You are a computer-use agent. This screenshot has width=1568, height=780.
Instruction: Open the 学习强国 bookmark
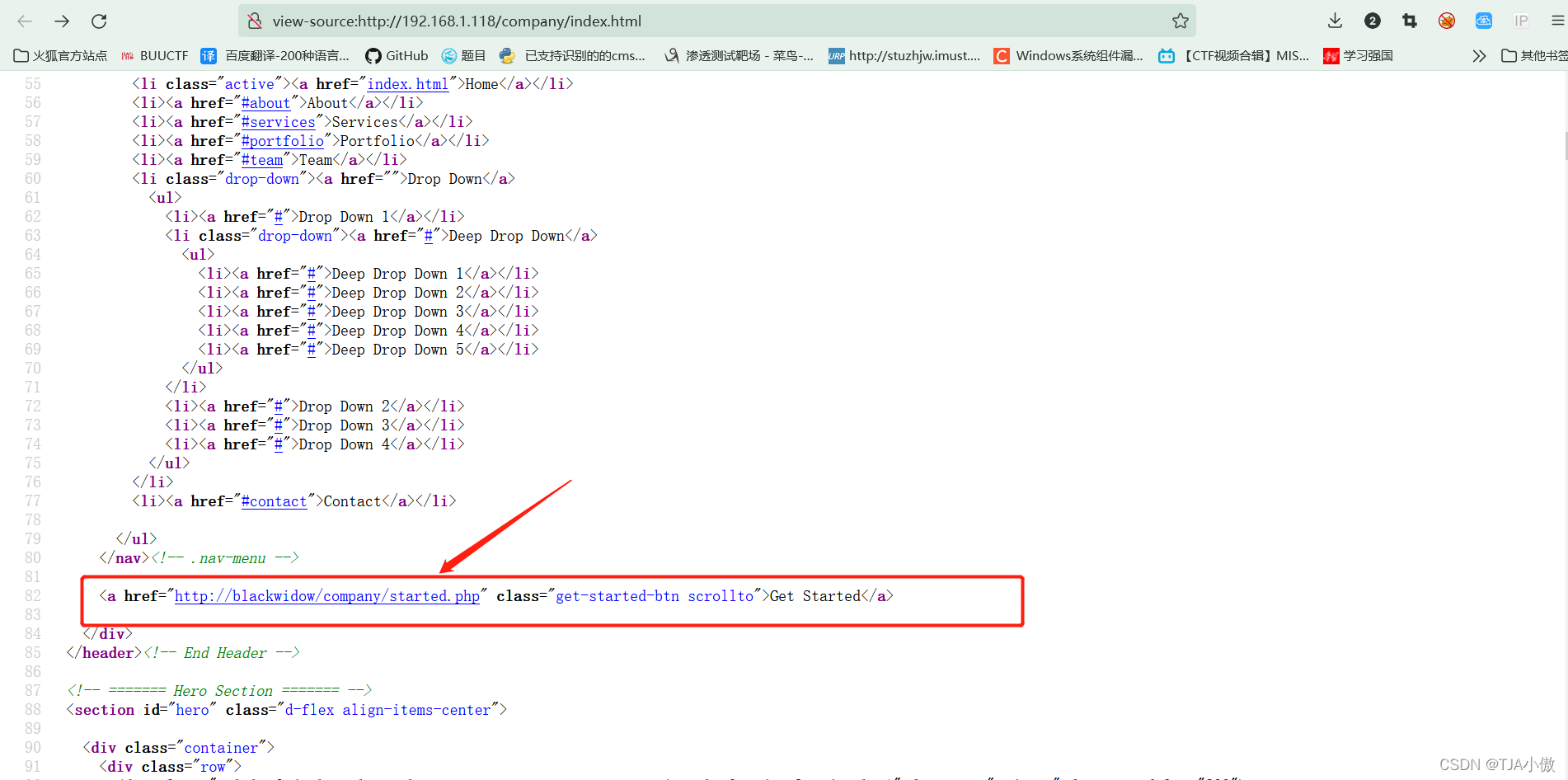[1359, 56]
